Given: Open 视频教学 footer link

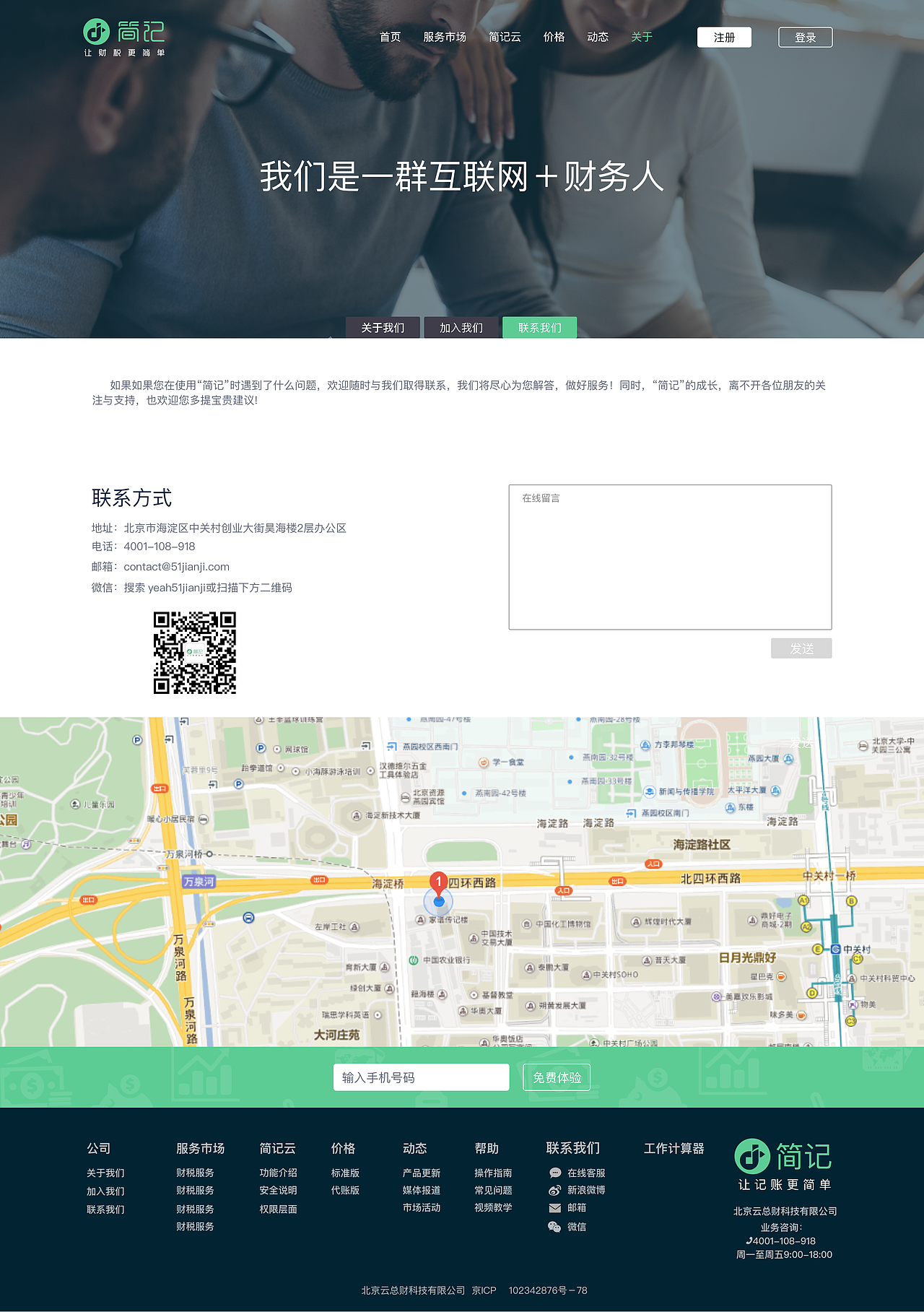Looking at the screenshot, I should (493, 1207).
